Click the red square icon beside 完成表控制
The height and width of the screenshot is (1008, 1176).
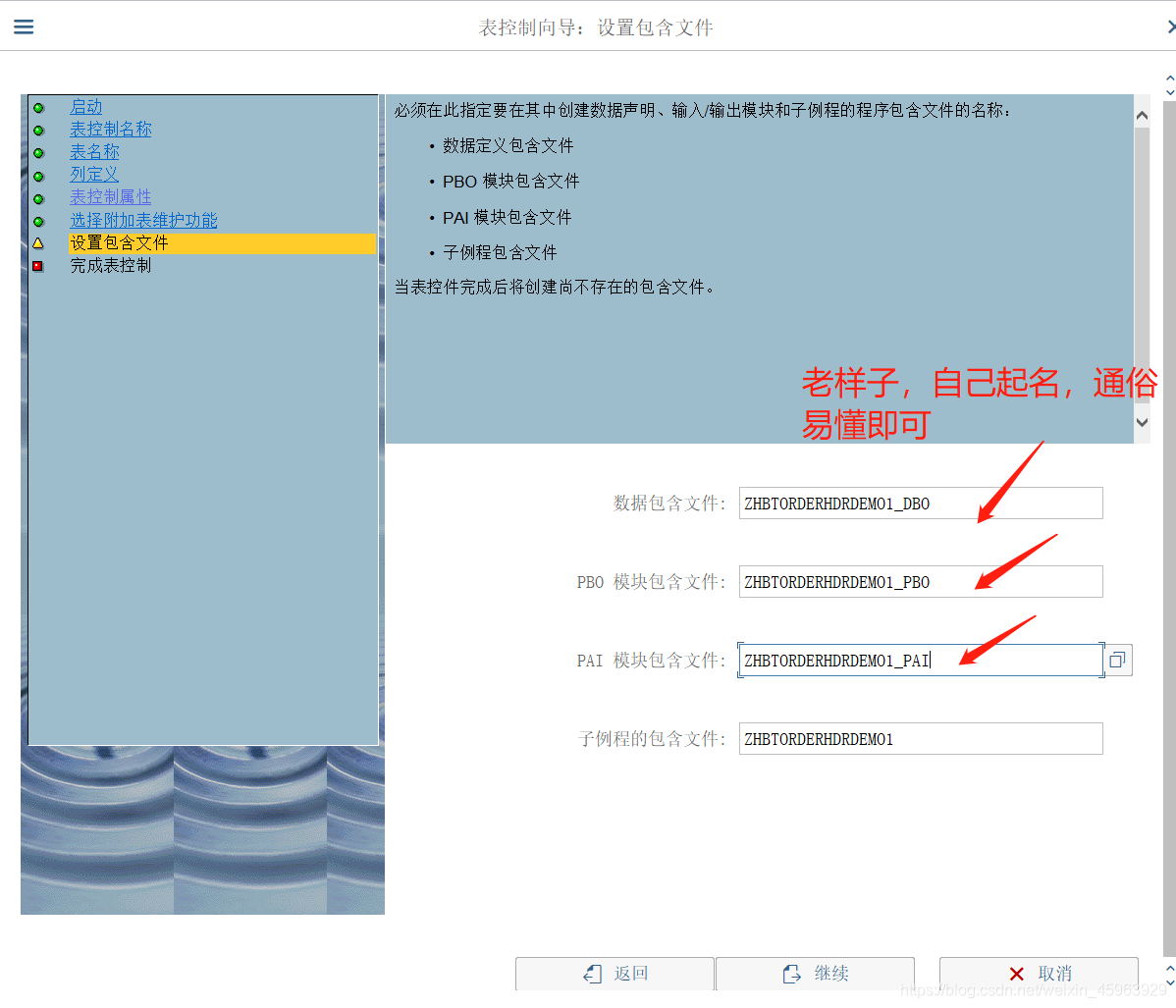click(x=38, y=266)
